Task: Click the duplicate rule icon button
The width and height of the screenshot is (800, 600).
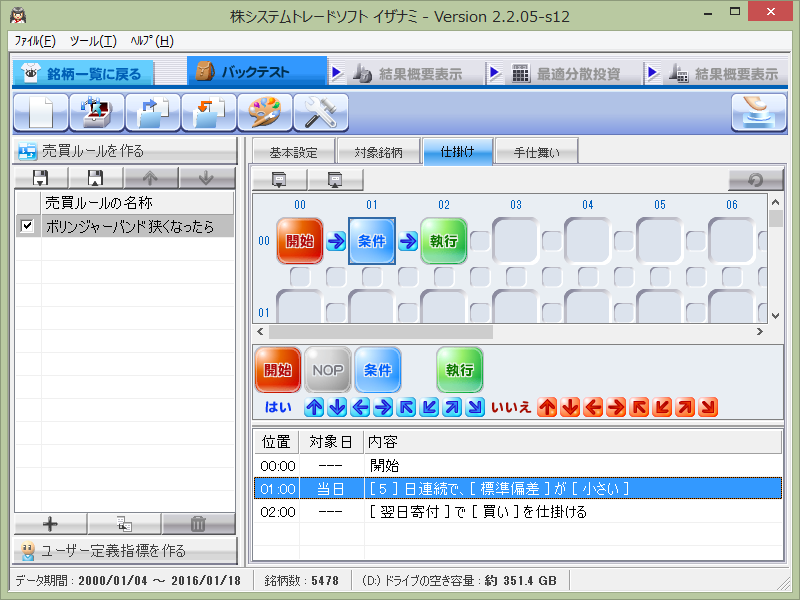Action: [x=124, y=524]
